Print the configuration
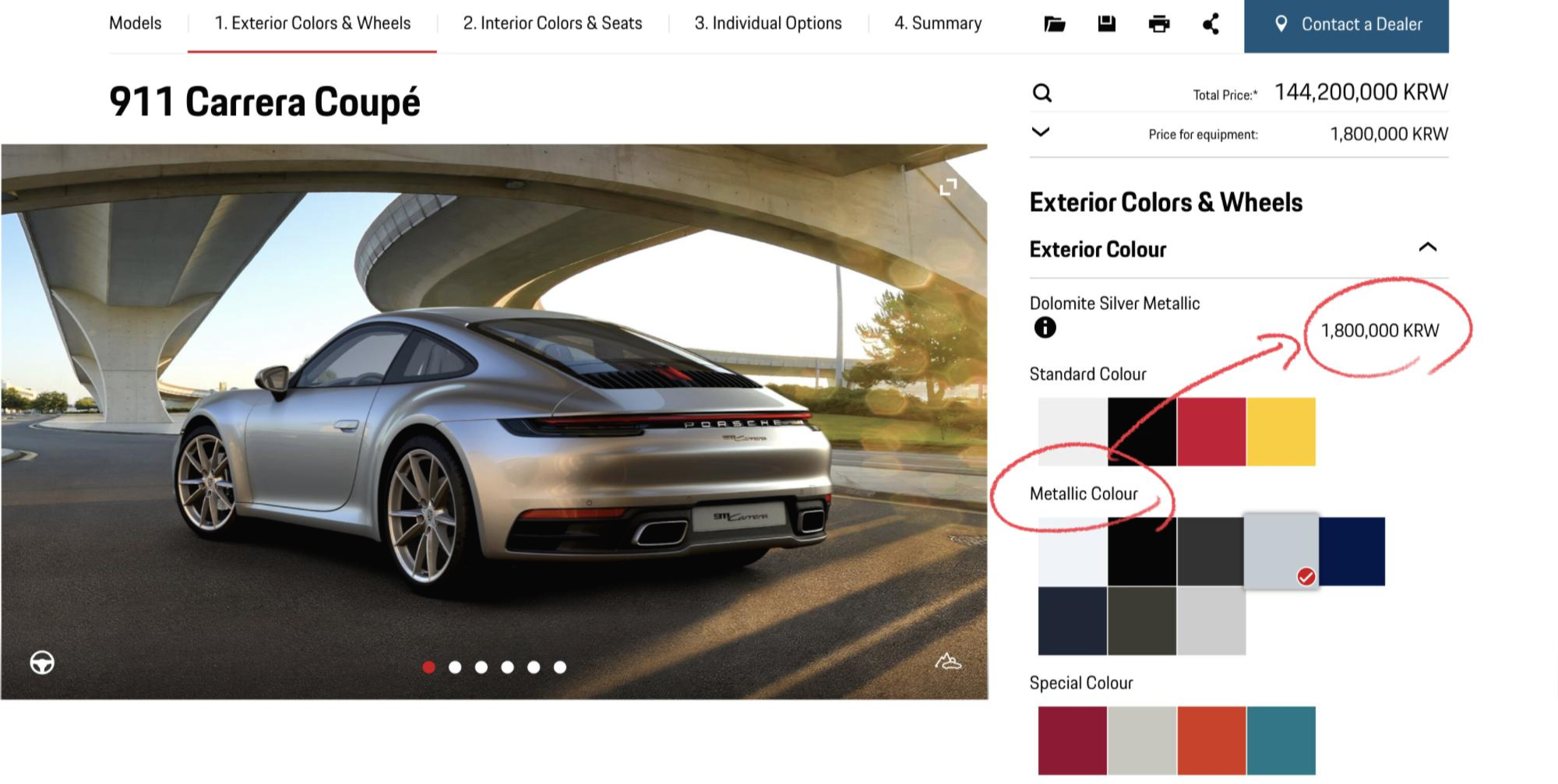The height and width of the screenshot is (784, 1558). click(x=1158, y=24)
